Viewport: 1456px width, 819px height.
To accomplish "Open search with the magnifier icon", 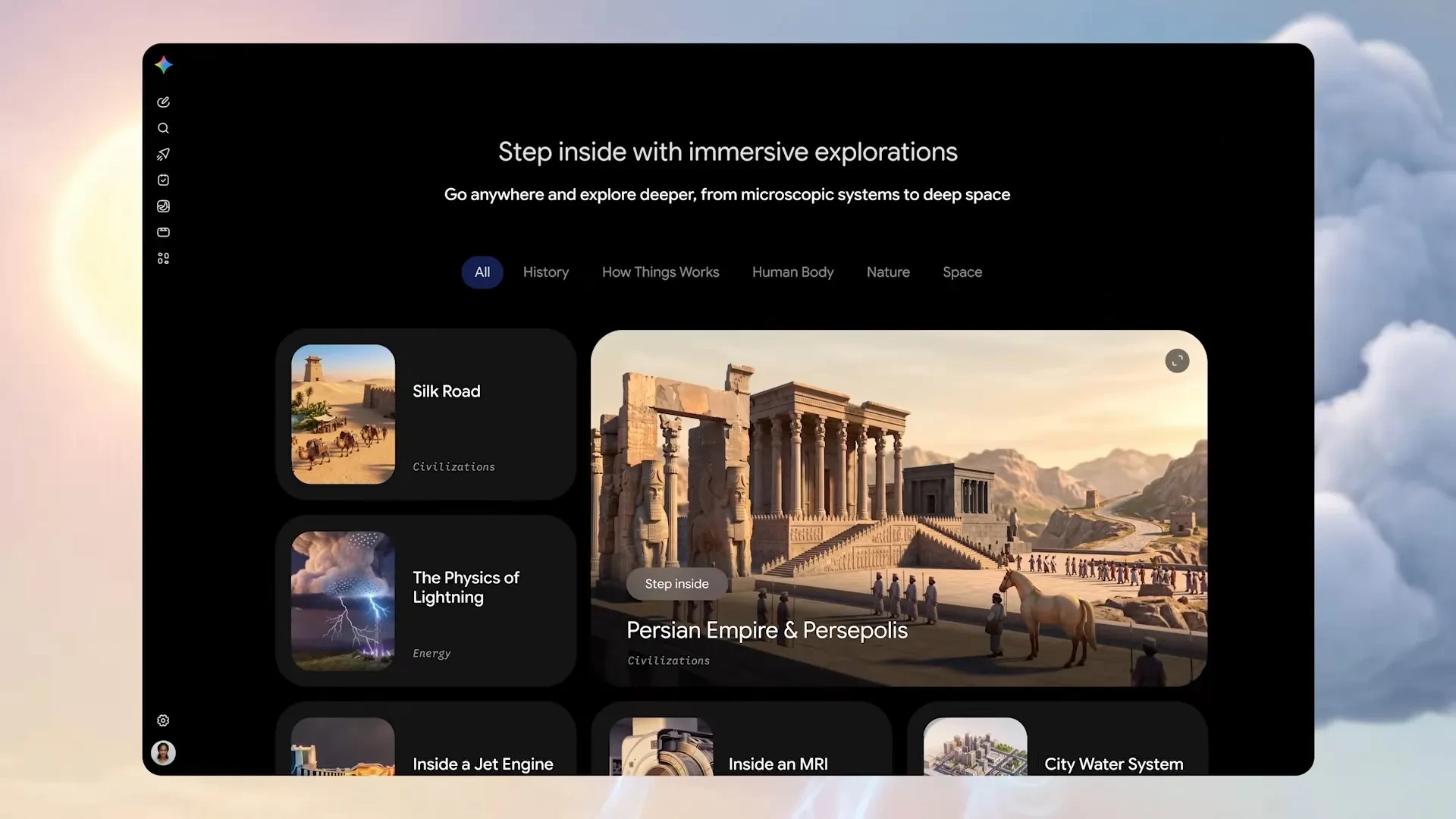I will point(163,128).
